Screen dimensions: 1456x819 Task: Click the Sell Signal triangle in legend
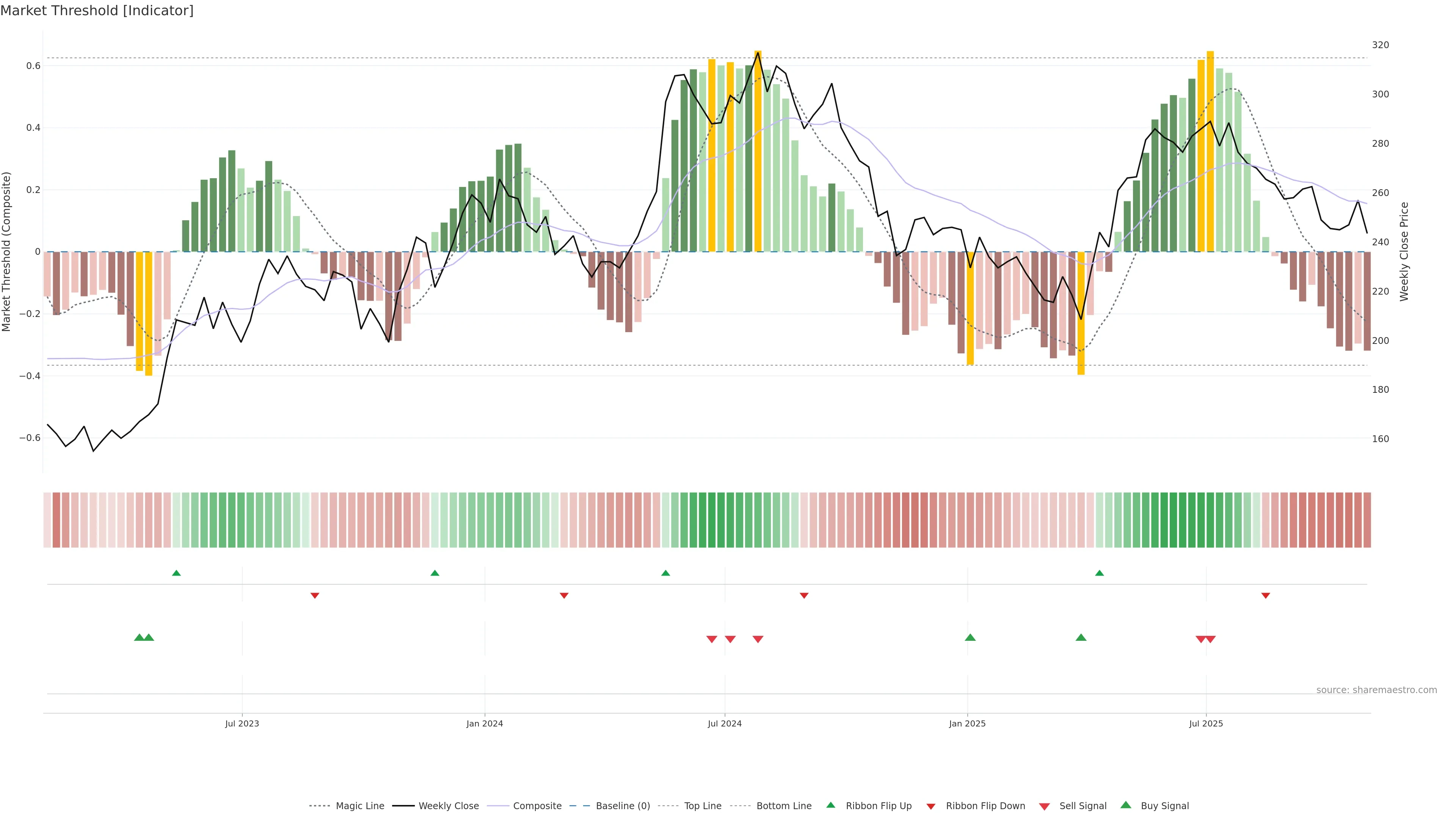coord(1044,806)
